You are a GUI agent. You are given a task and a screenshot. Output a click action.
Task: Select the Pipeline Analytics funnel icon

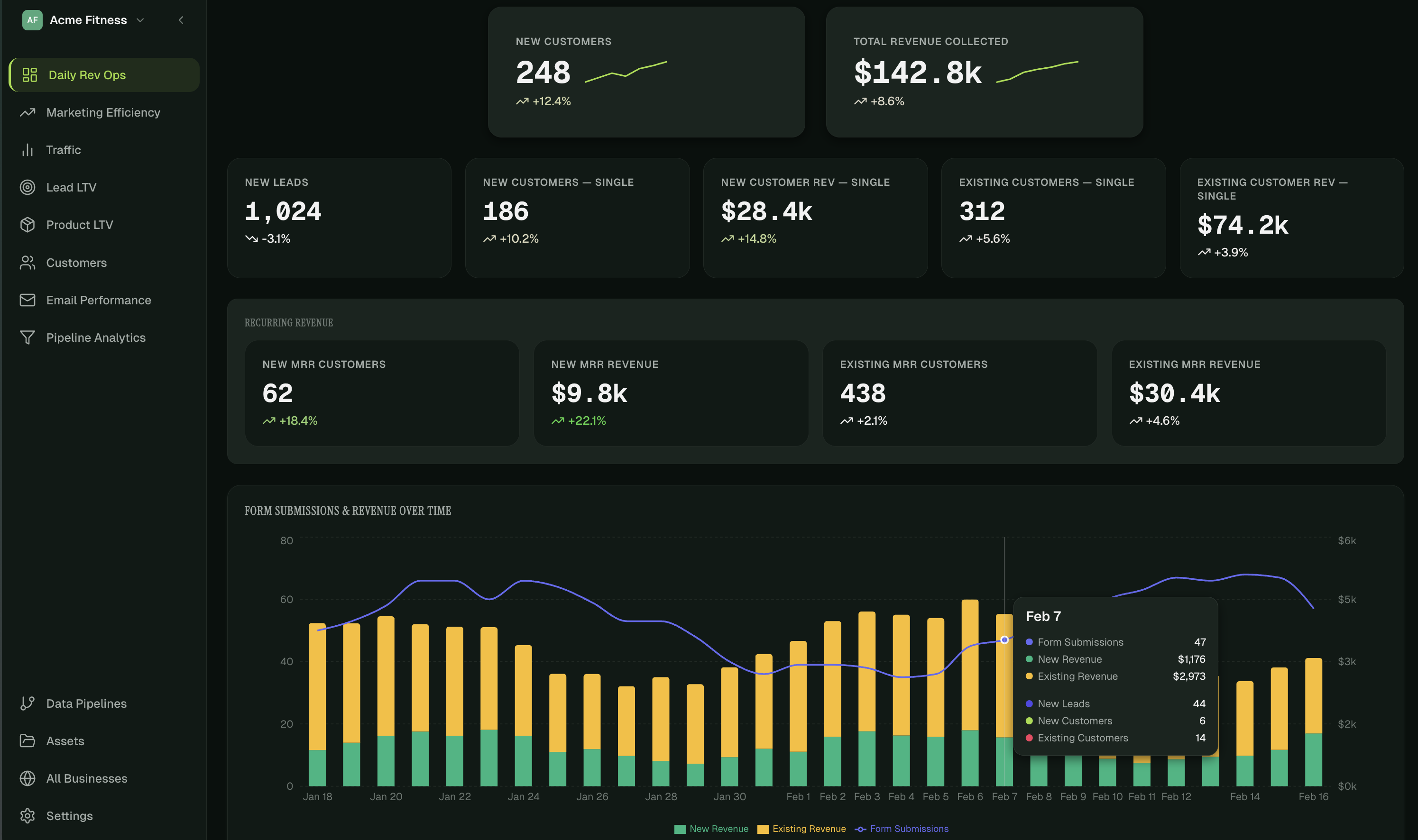(28, 338)
